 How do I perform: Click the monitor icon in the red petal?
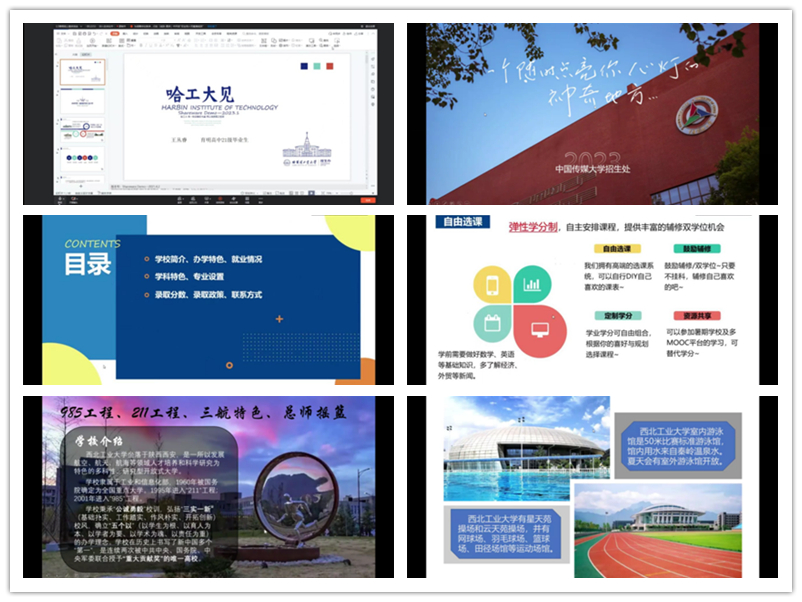539,327
